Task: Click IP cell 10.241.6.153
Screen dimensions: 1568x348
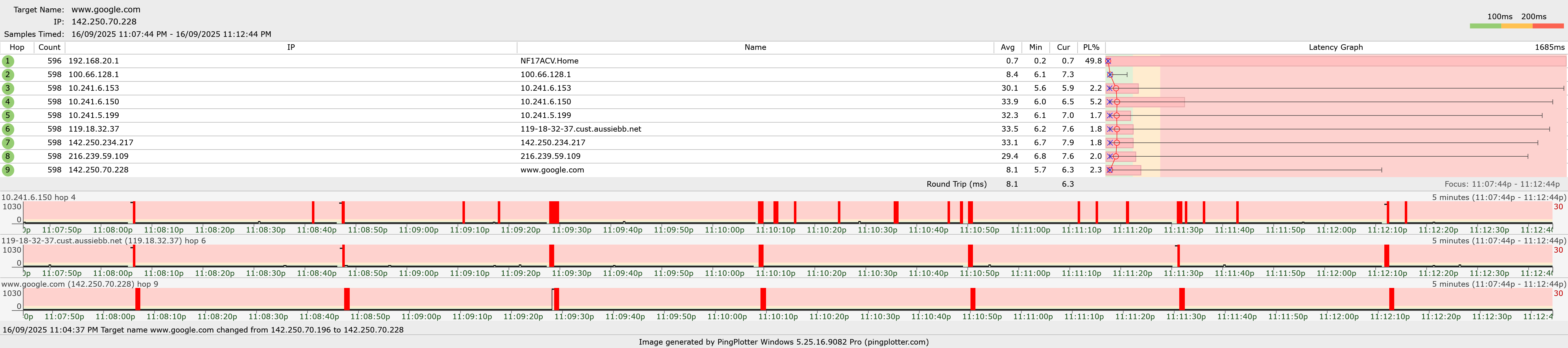Action: point(94,88)
